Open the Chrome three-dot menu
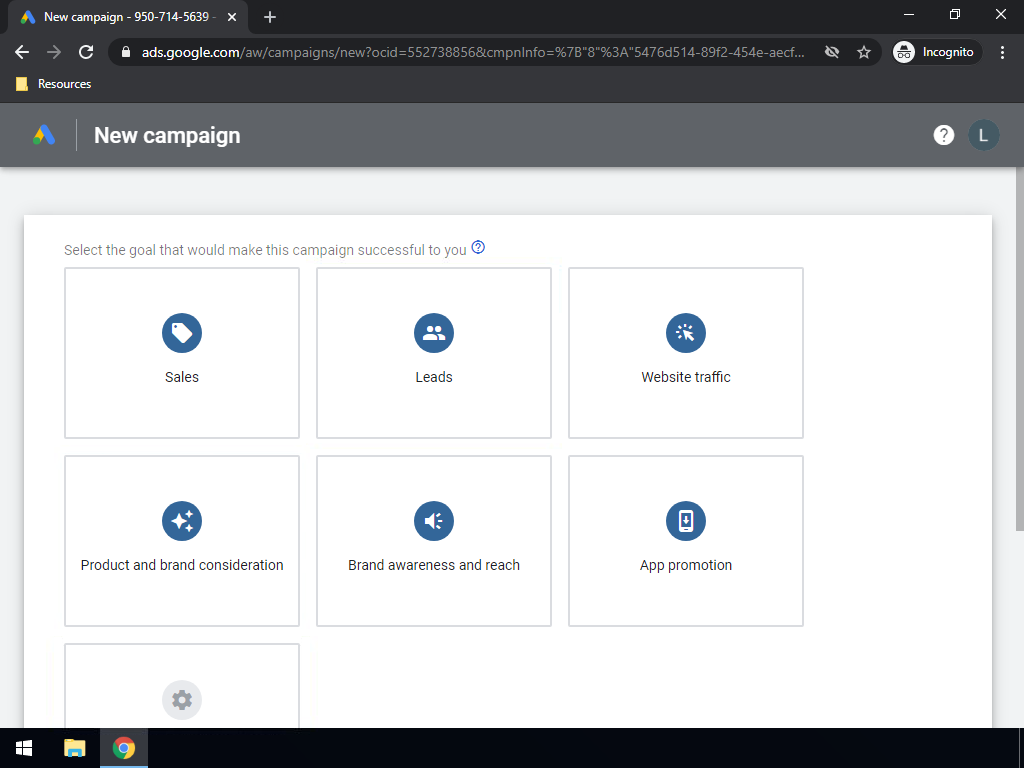The image size is (1024, 768). coord(1002,52)
